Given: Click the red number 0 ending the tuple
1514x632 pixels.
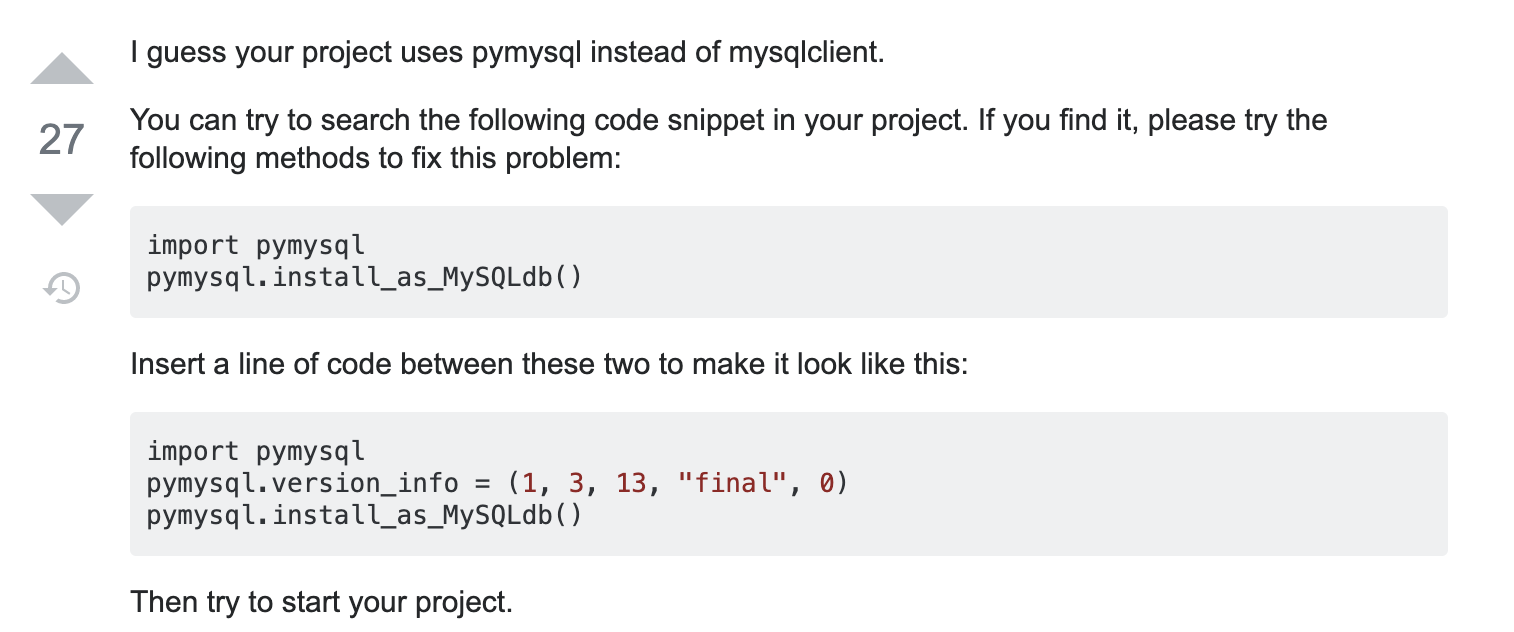Looking at the screenshot, I should pos(827,484).
